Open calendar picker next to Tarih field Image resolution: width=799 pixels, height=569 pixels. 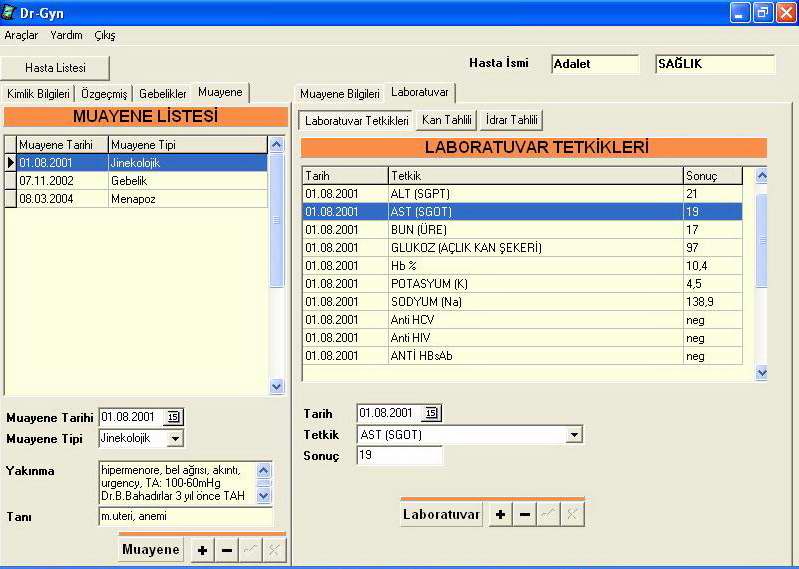click(431, 413)
